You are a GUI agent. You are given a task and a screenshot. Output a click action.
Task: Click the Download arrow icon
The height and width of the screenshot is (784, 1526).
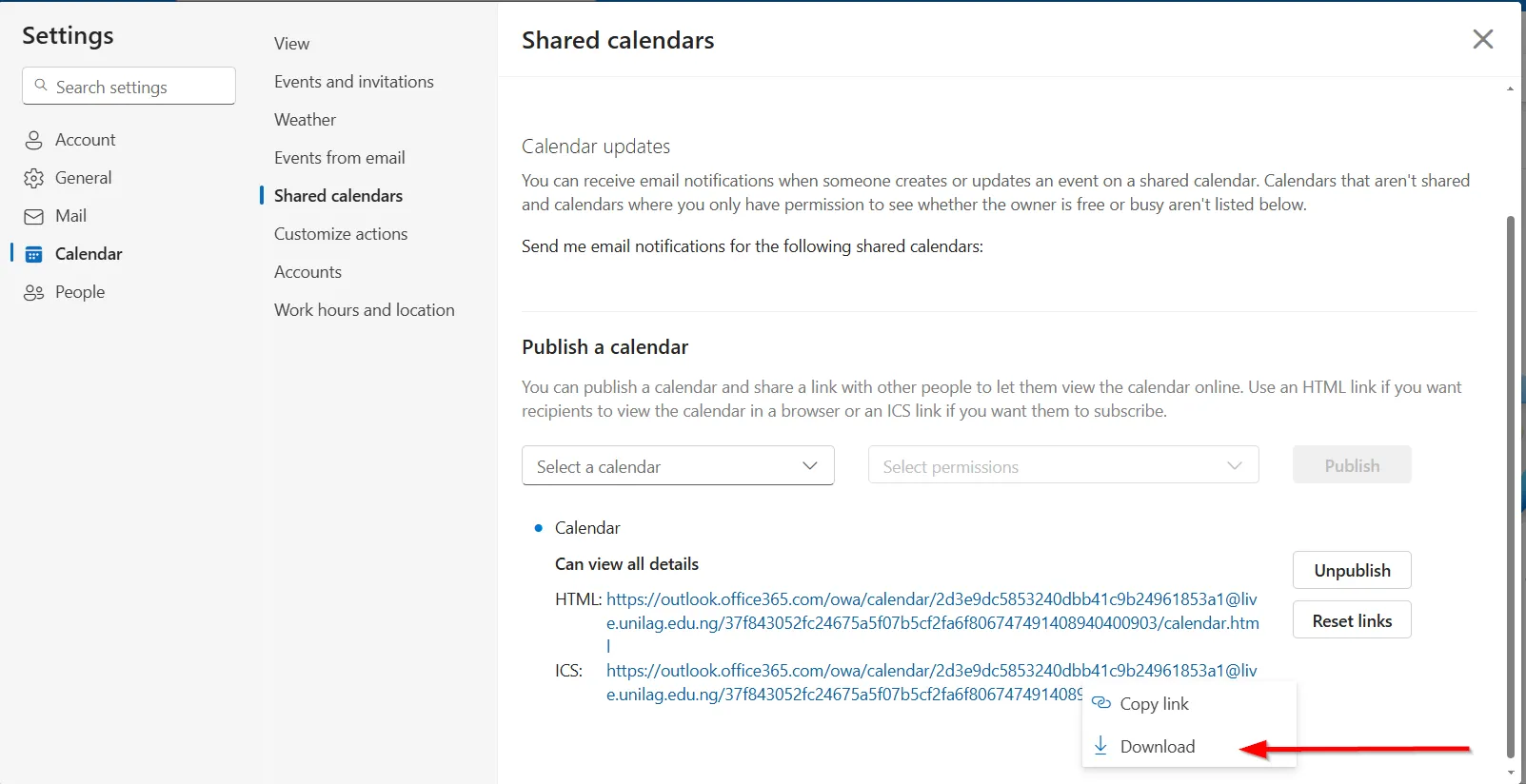[1100, 745]
